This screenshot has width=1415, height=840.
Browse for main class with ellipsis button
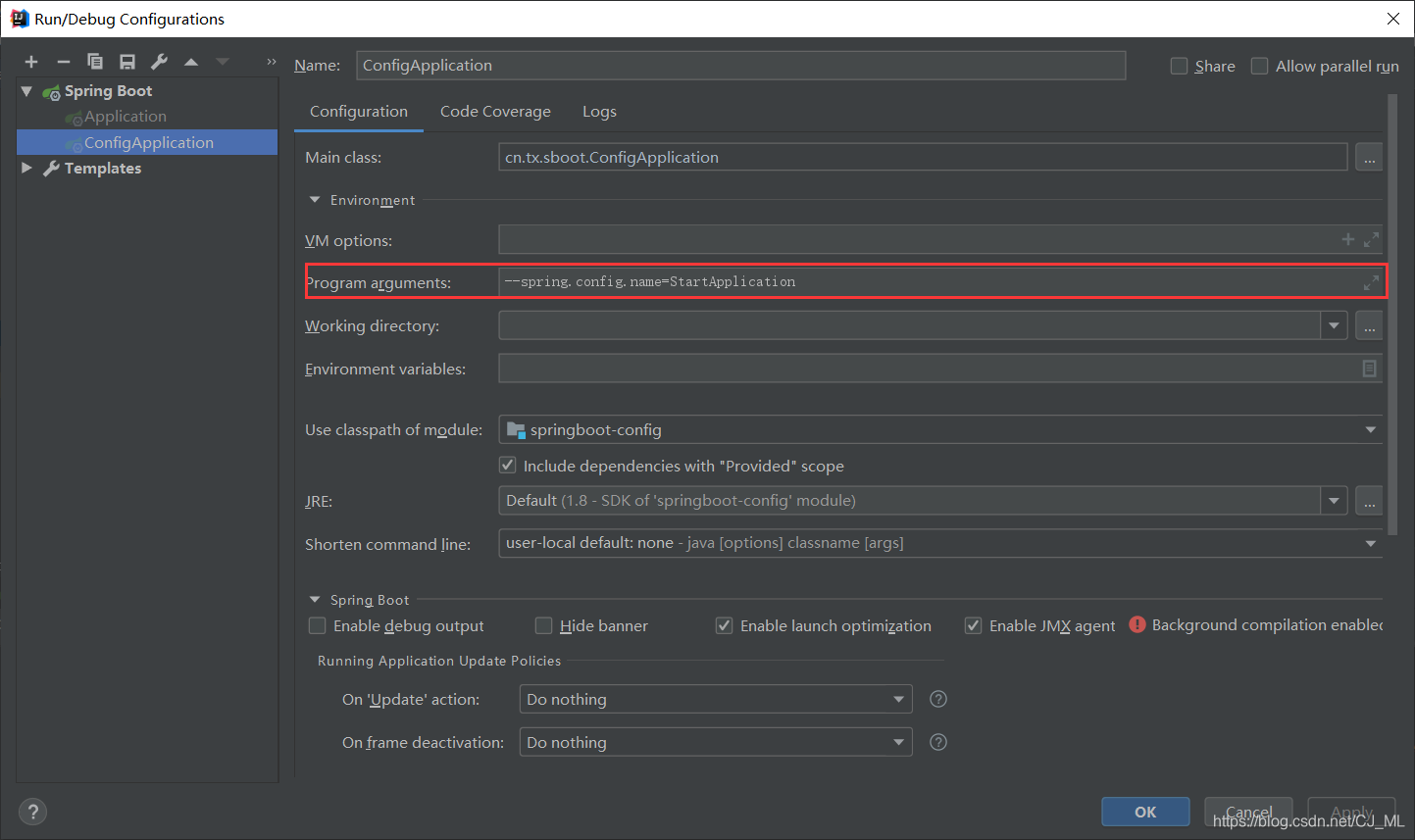coord(1369,157)
